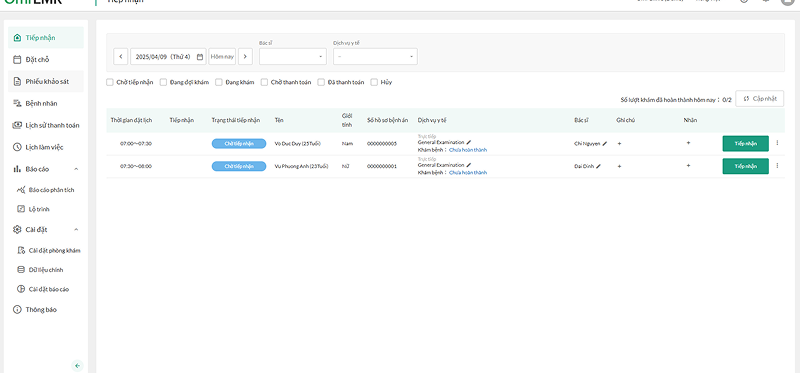Collapse the Cài đặt section chevron
The width and height of the screenshot is (800, 373).
point(76,230)
